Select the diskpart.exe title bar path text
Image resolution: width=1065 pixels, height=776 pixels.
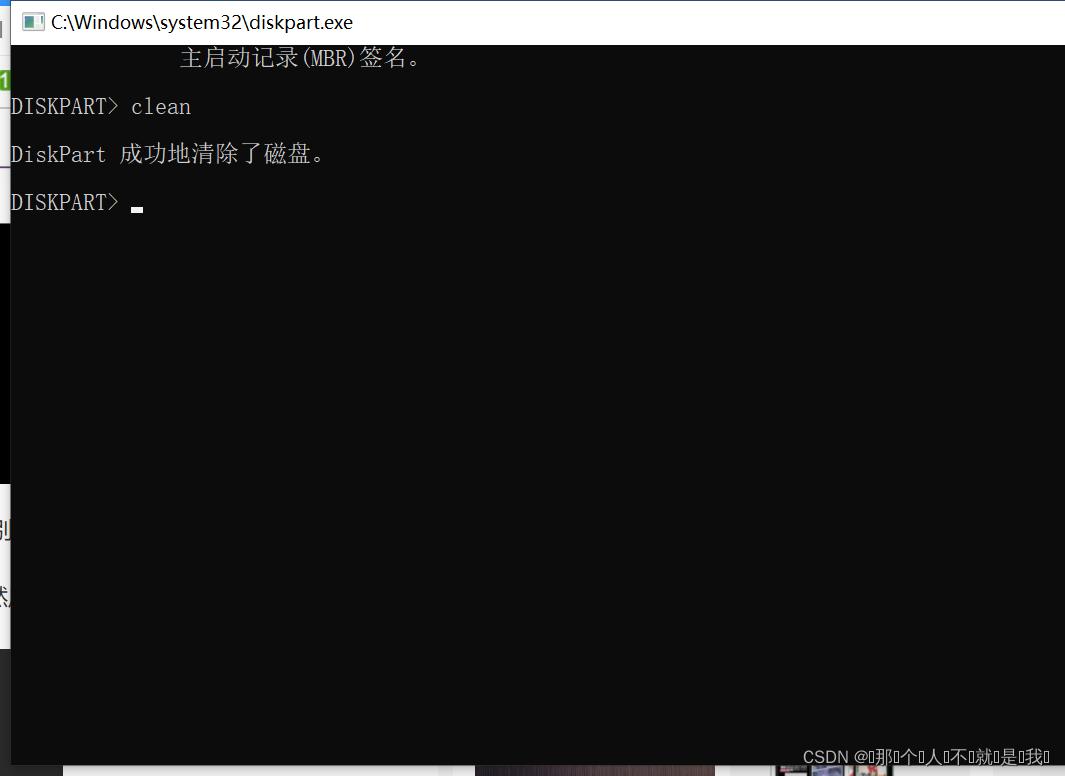point(202,22)
